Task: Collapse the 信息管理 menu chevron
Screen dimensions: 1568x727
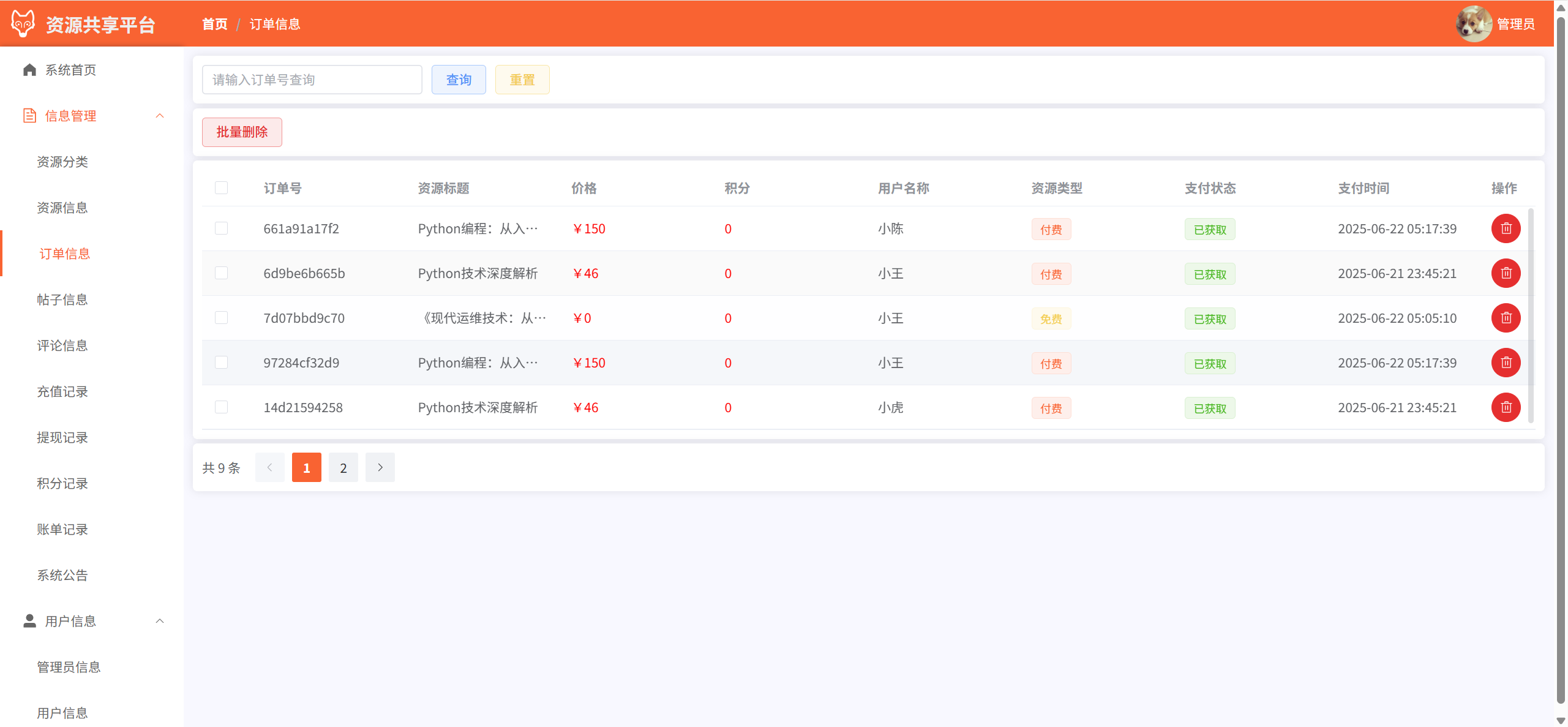Action: (160, 116)
